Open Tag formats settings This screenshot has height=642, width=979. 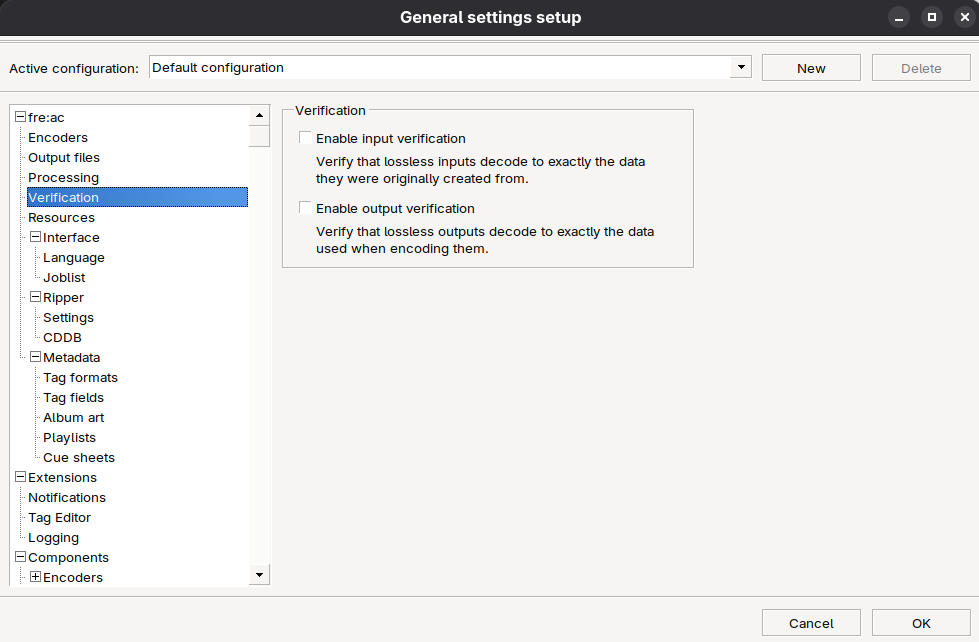pyautogui.click(x=80, y=378)
